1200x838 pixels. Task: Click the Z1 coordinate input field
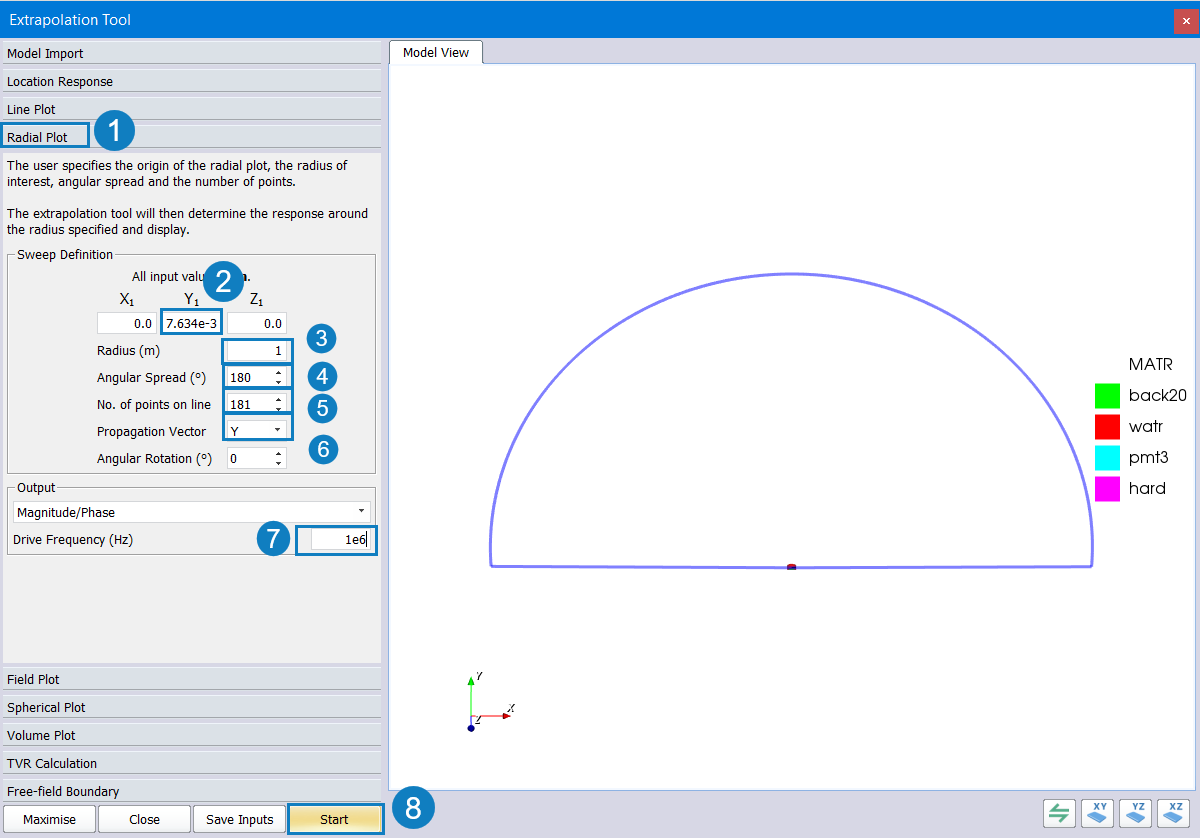click(x=257, y=324)
